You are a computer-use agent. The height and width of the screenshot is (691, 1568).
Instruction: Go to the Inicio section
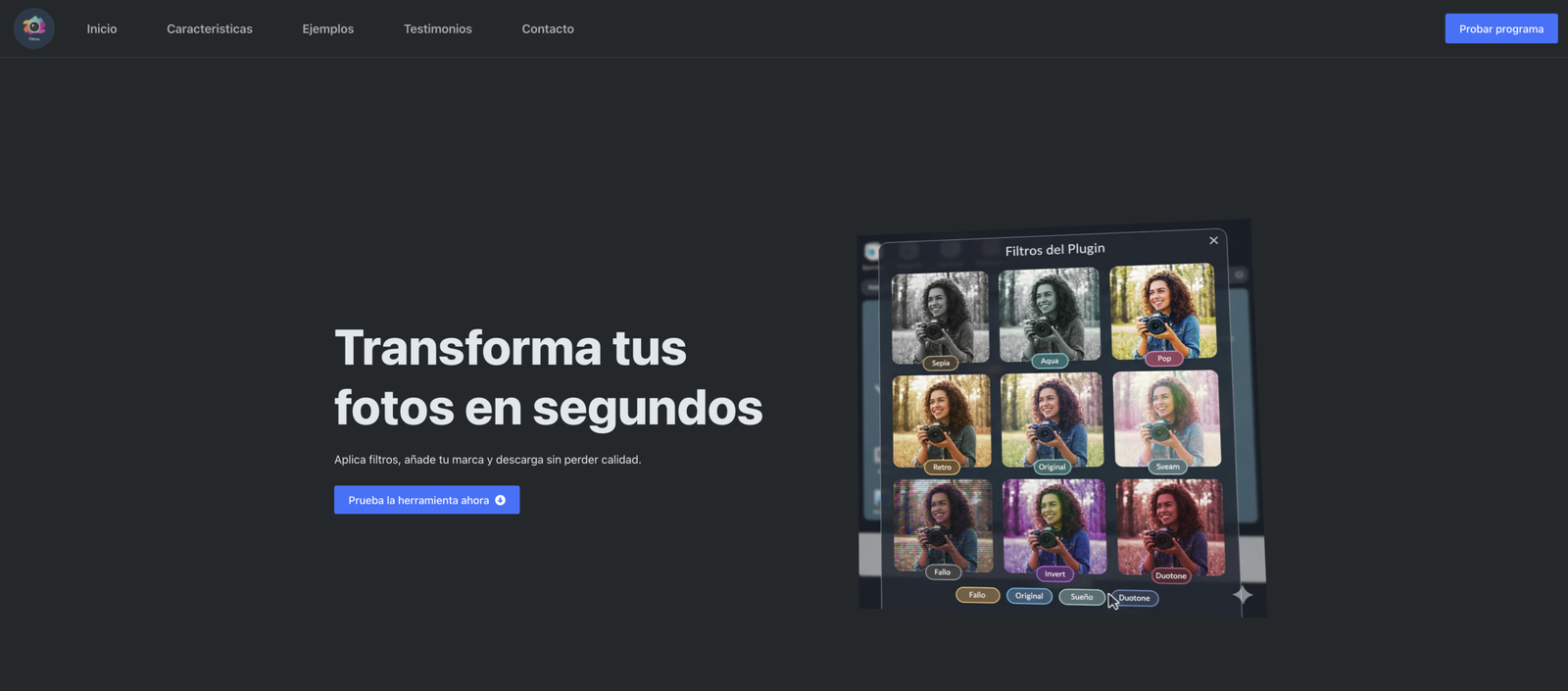[x=102, y=29]
